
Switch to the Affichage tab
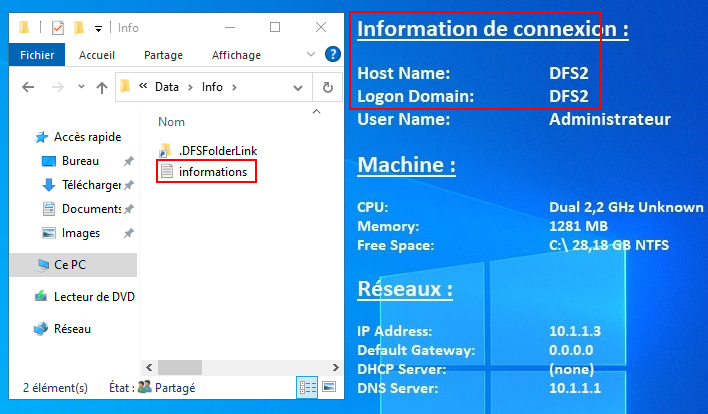point(236,55)
